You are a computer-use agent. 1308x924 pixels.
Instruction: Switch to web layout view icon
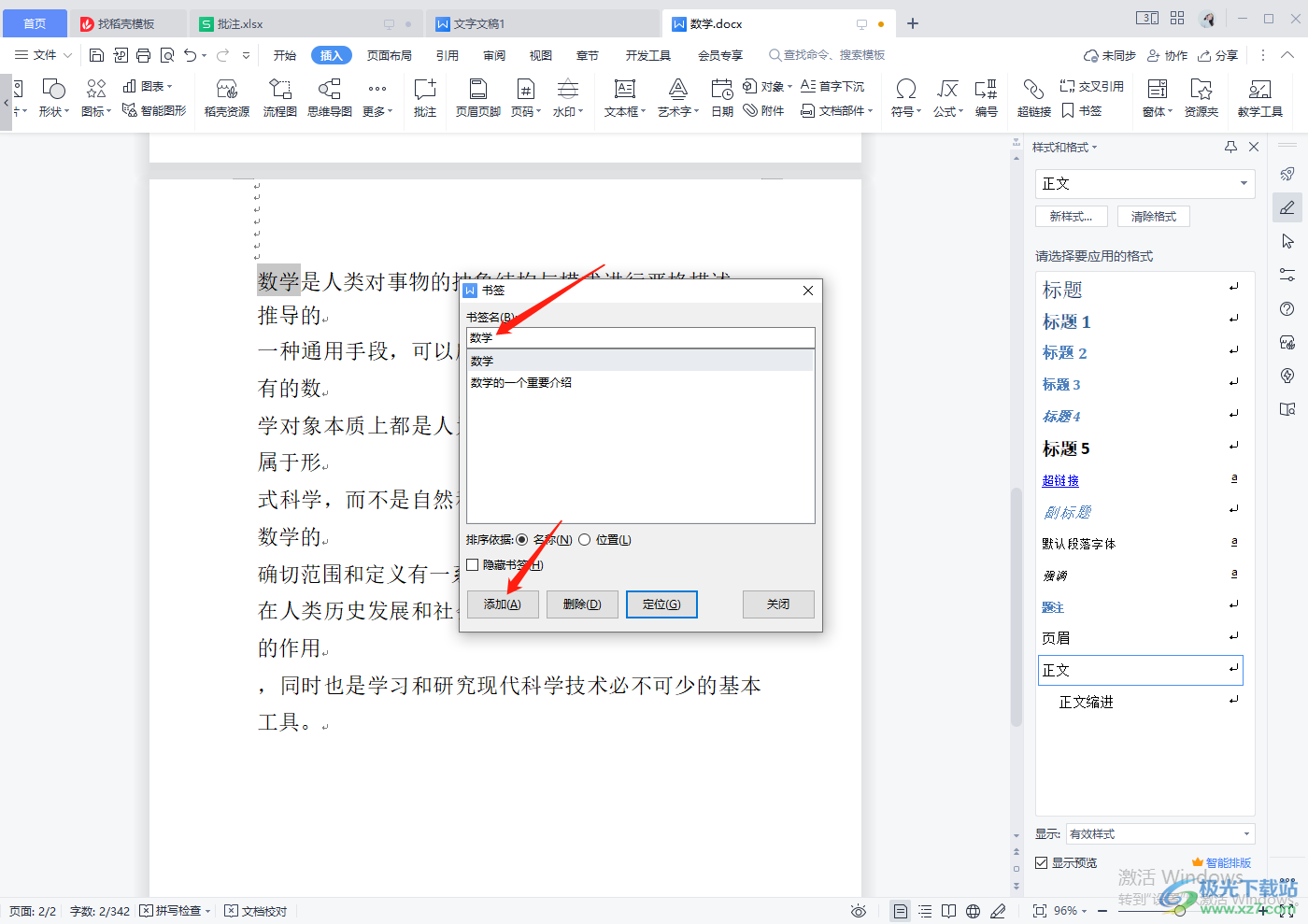click(973, 911)
